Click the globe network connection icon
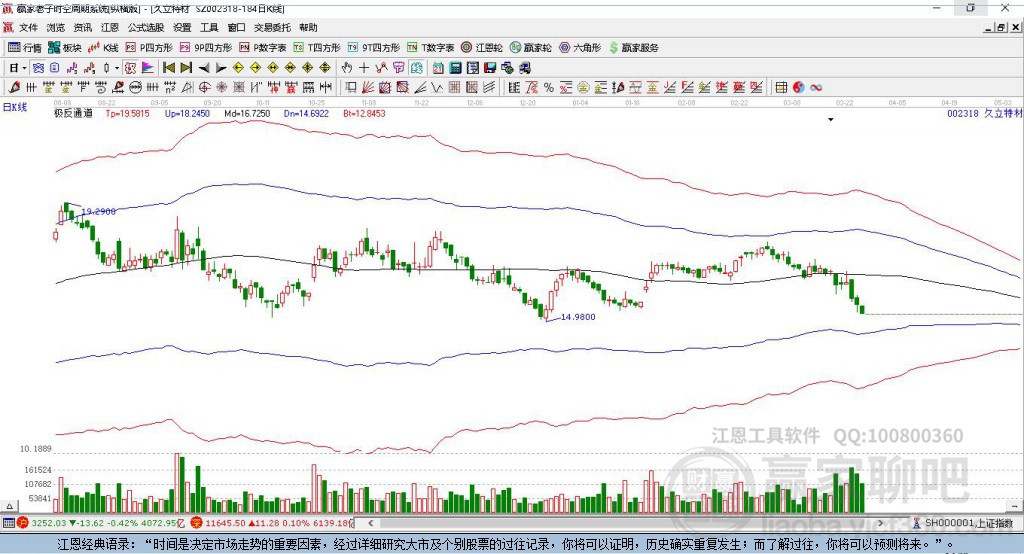 point(507,67)
